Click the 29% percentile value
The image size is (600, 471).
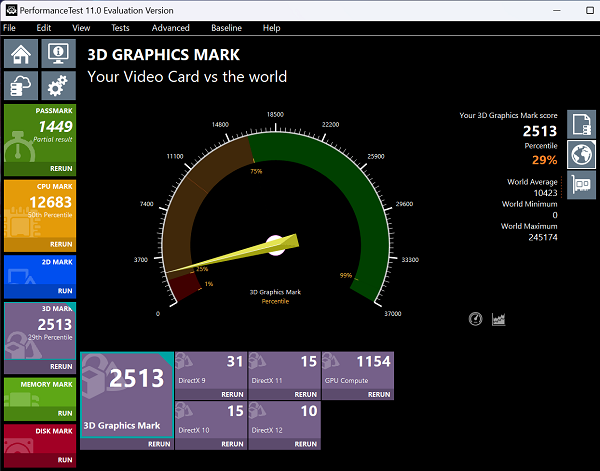point(545,160)
